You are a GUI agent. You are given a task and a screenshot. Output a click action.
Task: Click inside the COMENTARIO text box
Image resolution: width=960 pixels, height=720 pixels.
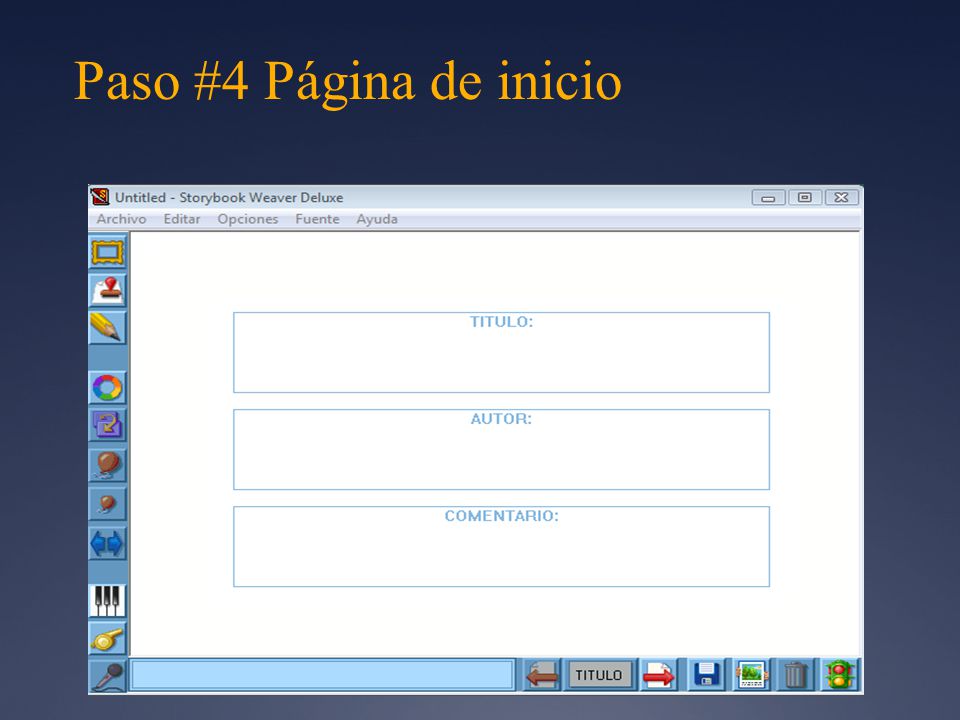coord(501,547)
